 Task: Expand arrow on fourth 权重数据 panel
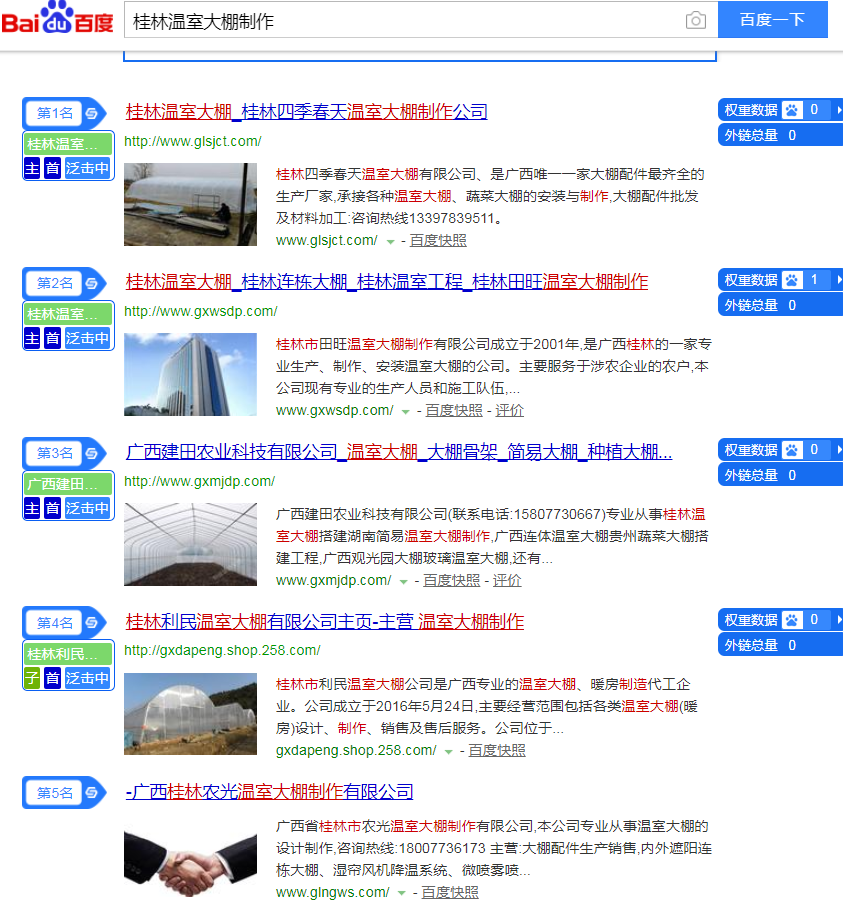(x=838, y=619)
